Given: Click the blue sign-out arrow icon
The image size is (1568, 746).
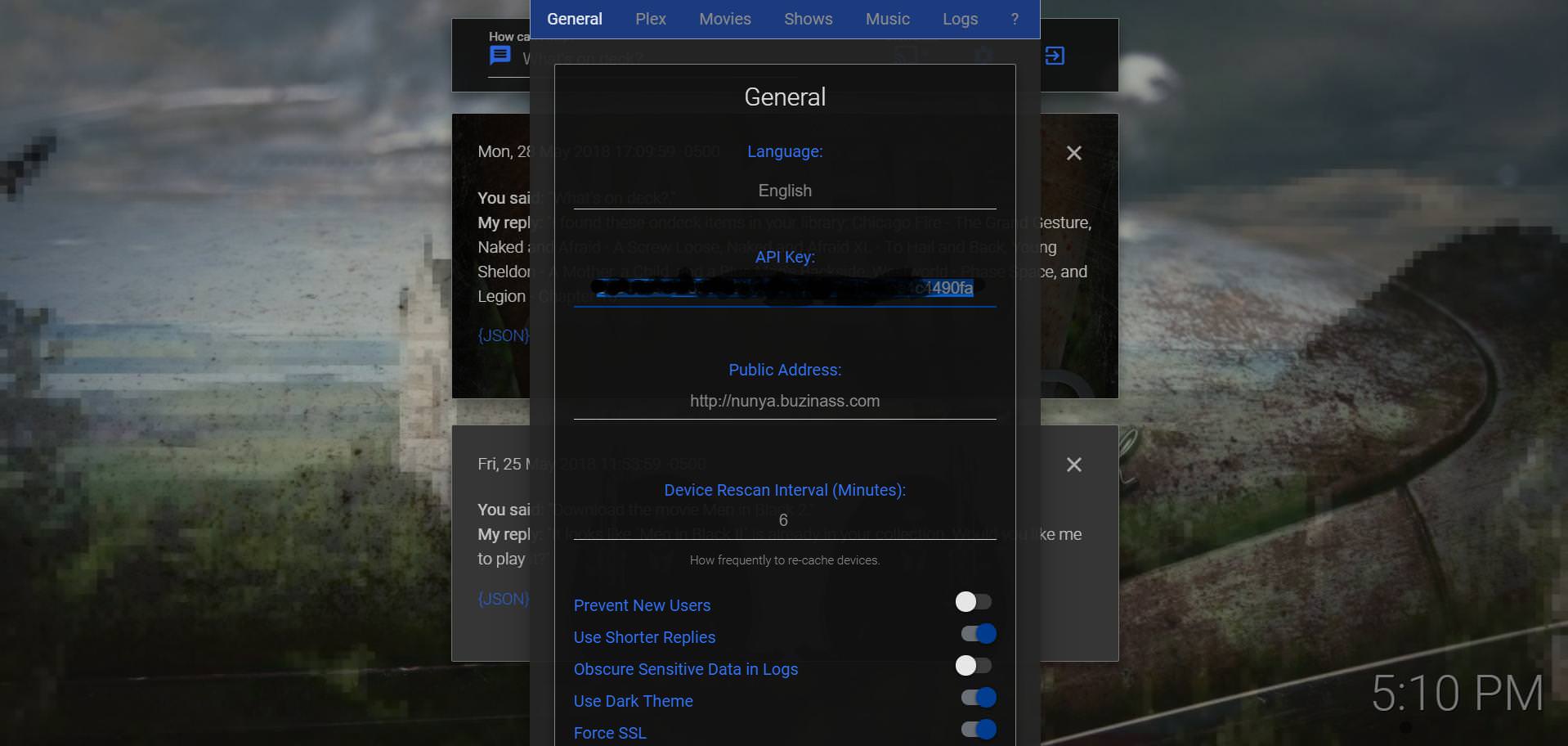Looking at the screenshot, I should [1055, 56].
